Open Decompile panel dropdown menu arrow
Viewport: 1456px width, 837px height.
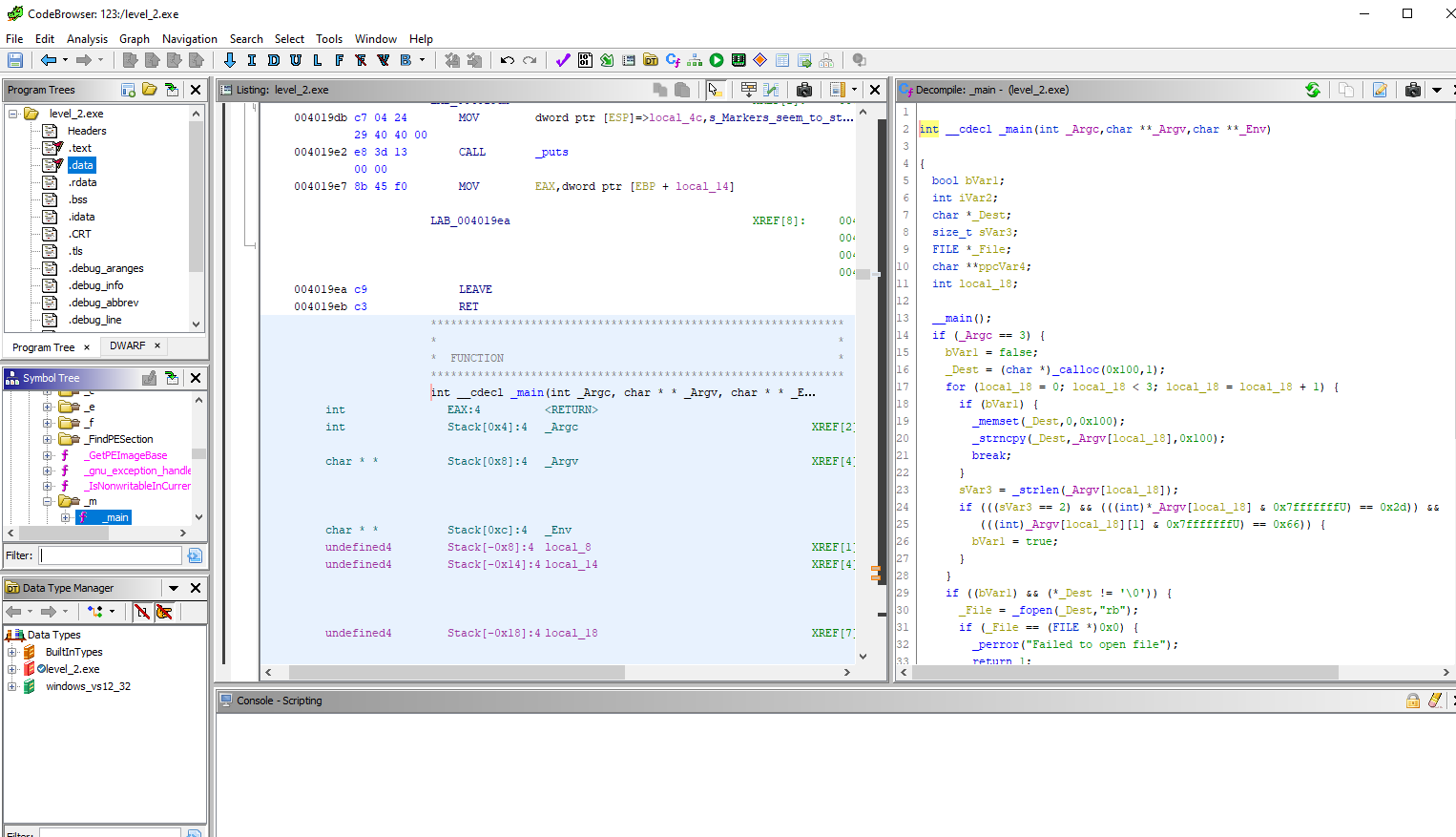[x=1436, y=90]
